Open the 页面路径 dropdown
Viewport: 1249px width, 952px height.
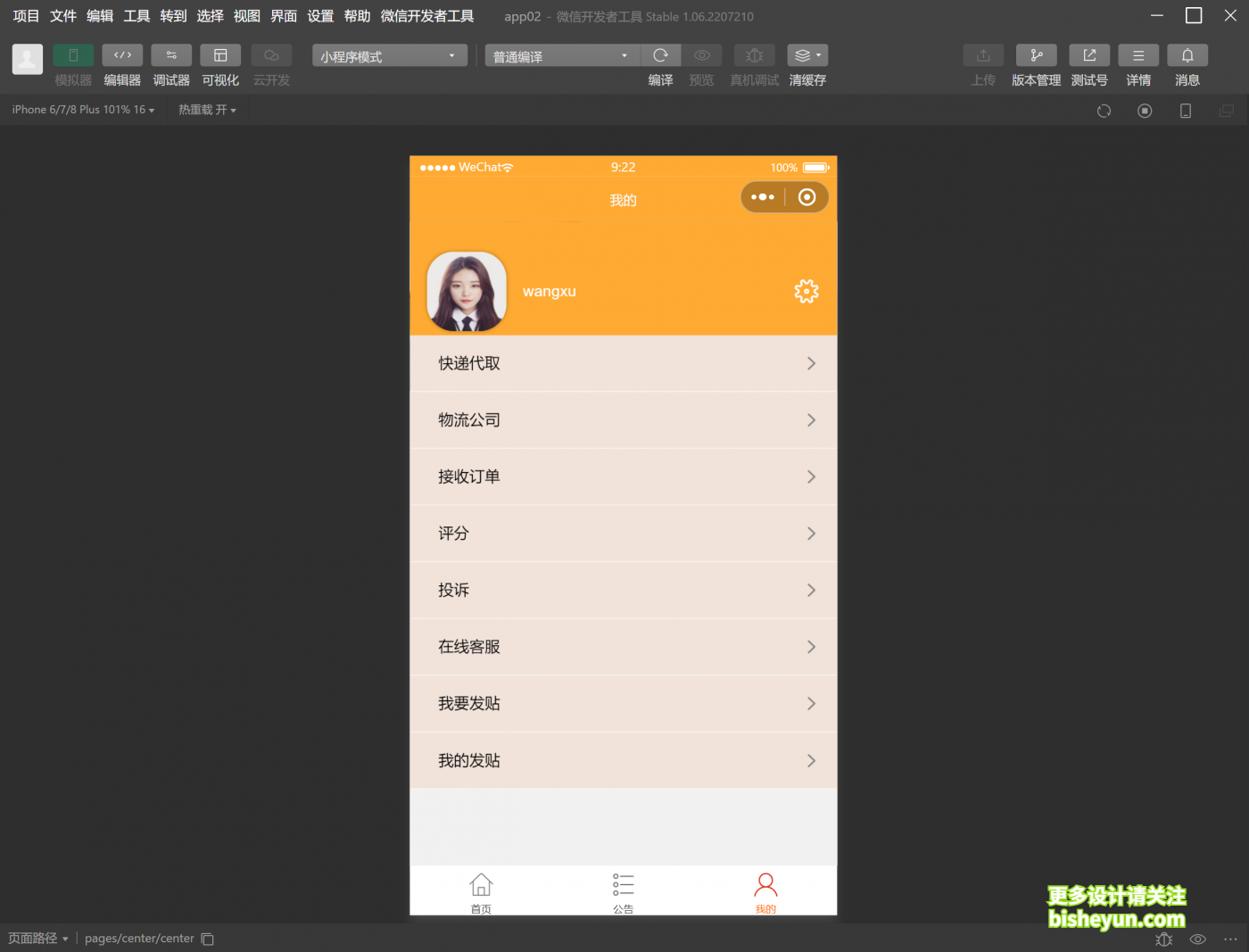pyautogui.click(x=38, y=939)
